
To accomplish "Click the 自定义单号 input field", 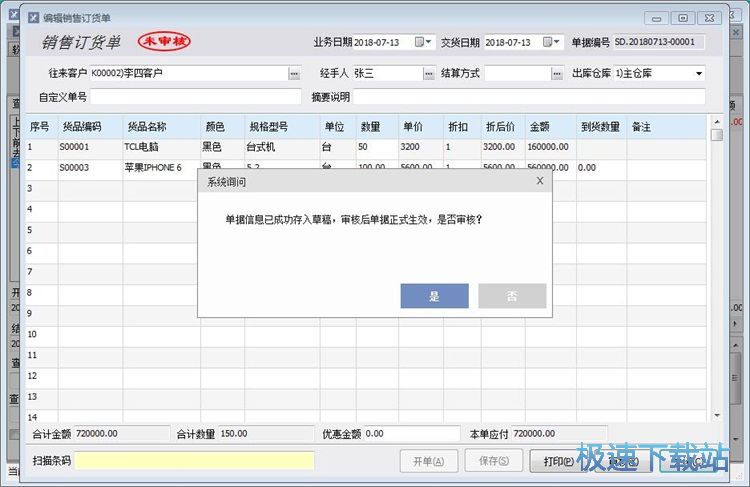I will [196, 97].
